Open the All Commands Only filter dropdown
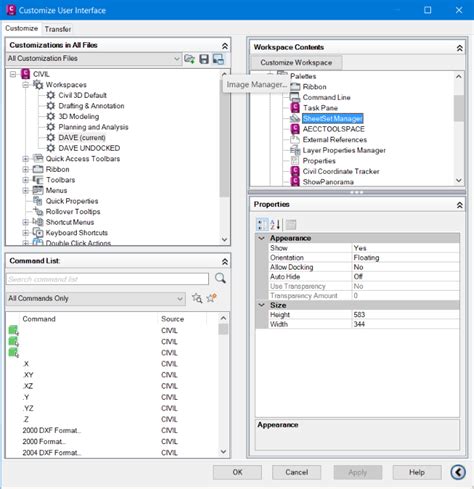The height and width of the screenshot is (489, 474). 180,298
